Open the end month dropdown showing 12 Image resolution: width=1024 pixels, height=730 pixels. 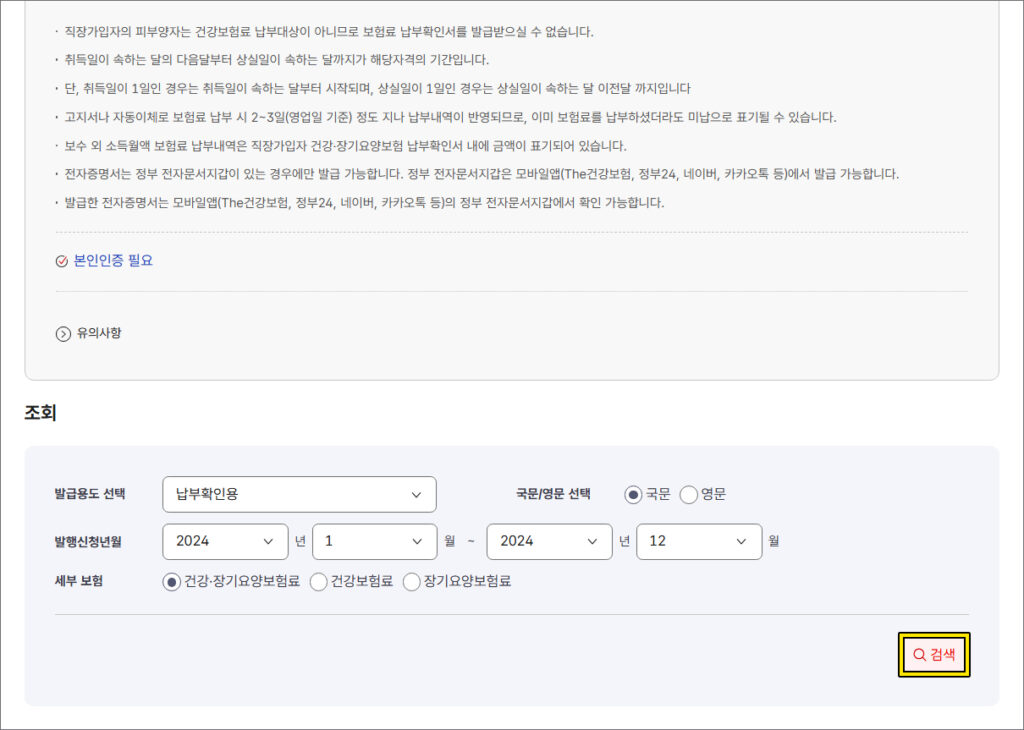[698, 541]
